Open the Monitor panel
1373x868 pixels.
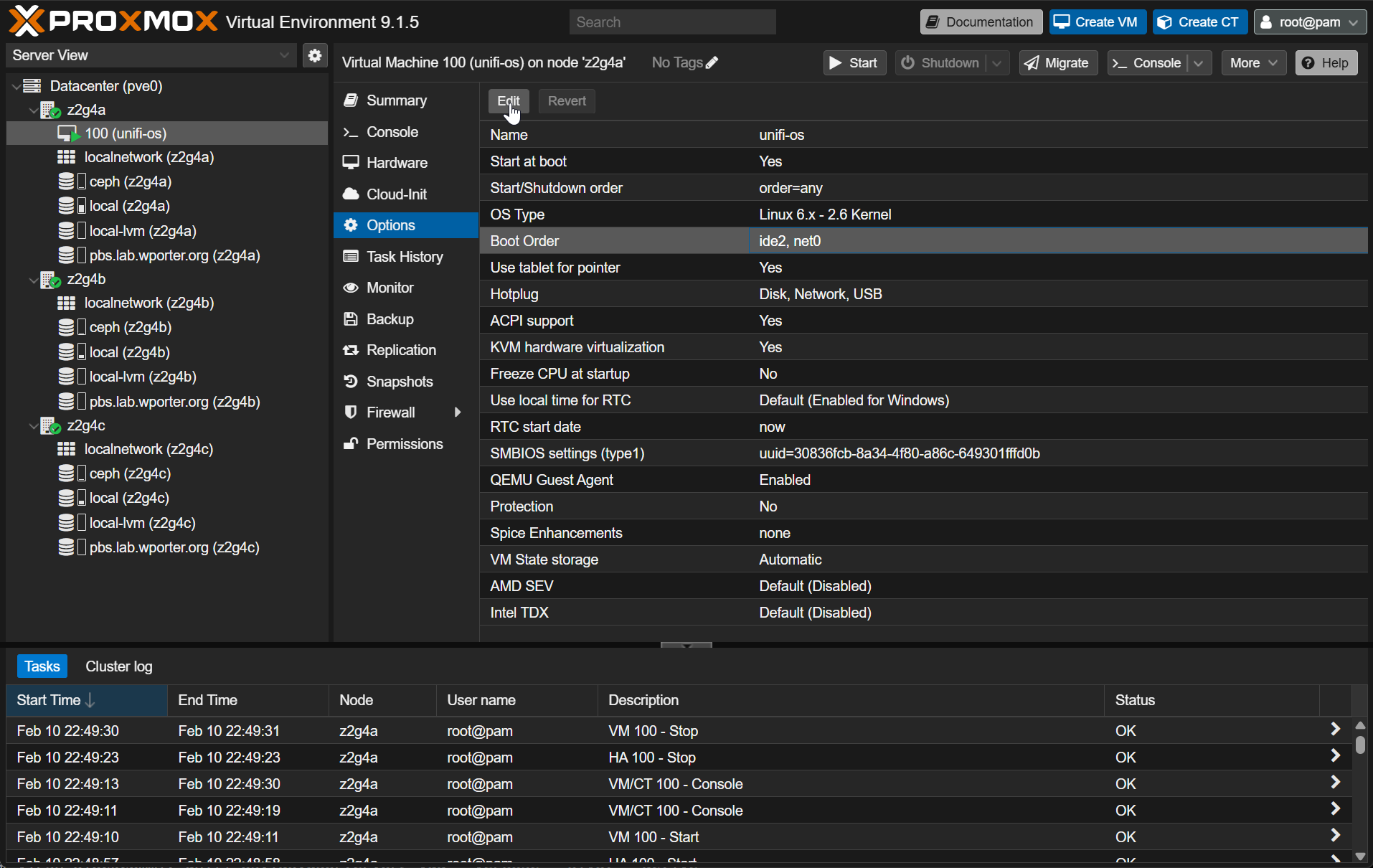point(390,288)
